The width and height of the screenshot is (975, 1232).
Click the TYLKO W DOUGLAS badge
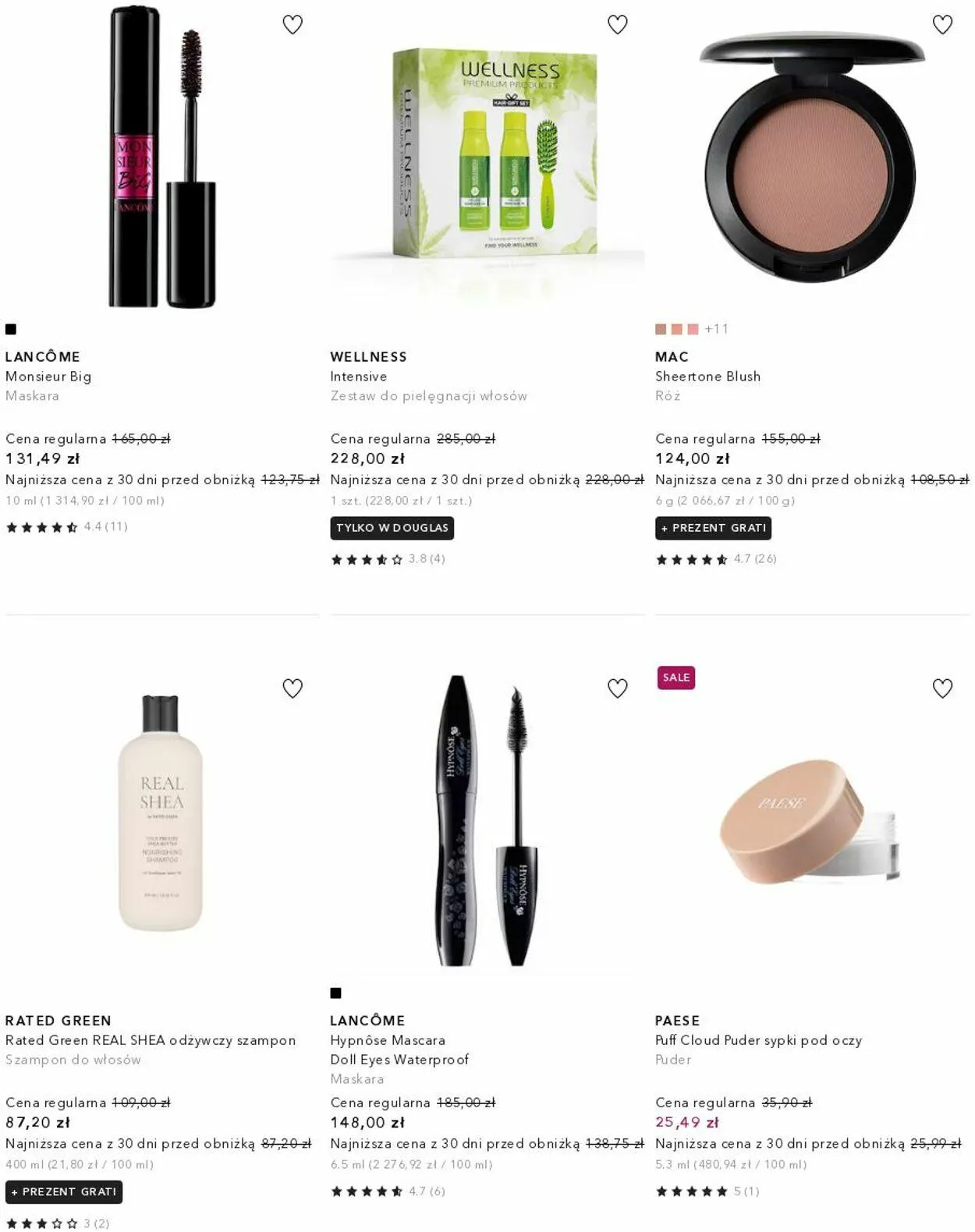click(x=392, y=528)
